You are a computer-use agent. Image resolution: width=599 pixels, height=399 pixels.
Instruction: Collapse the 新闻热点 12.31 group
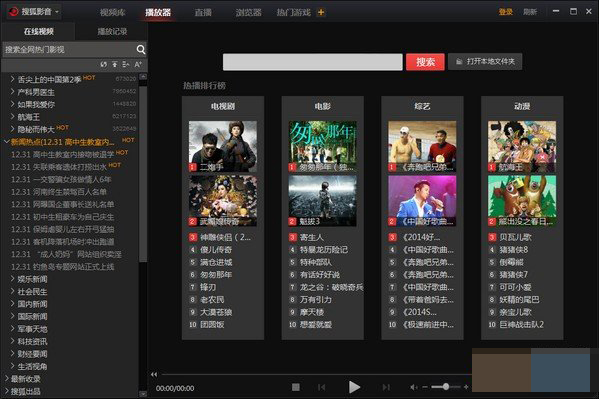[6, 142]
